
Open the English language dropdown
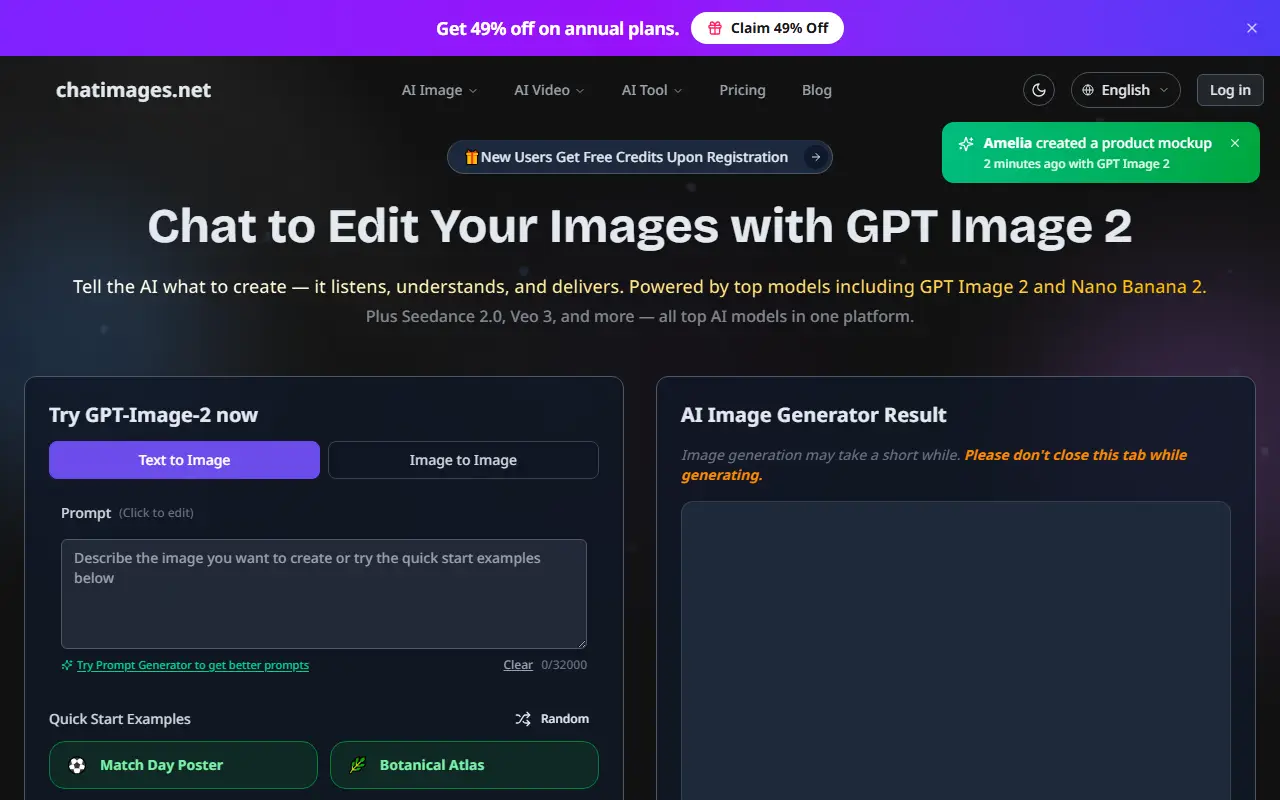(1126, 90)
